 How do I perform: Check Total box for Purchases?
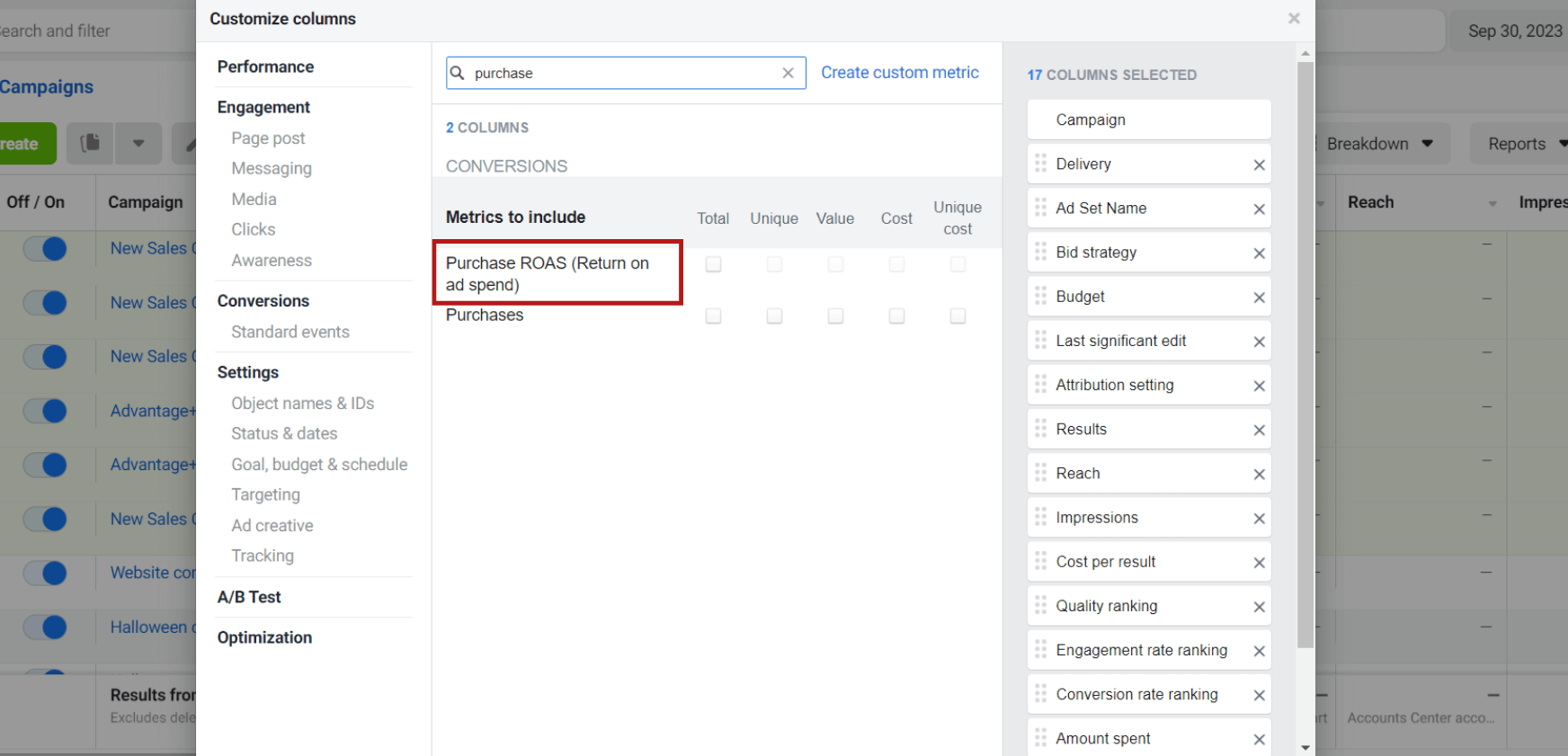click(x=713, y=316)
